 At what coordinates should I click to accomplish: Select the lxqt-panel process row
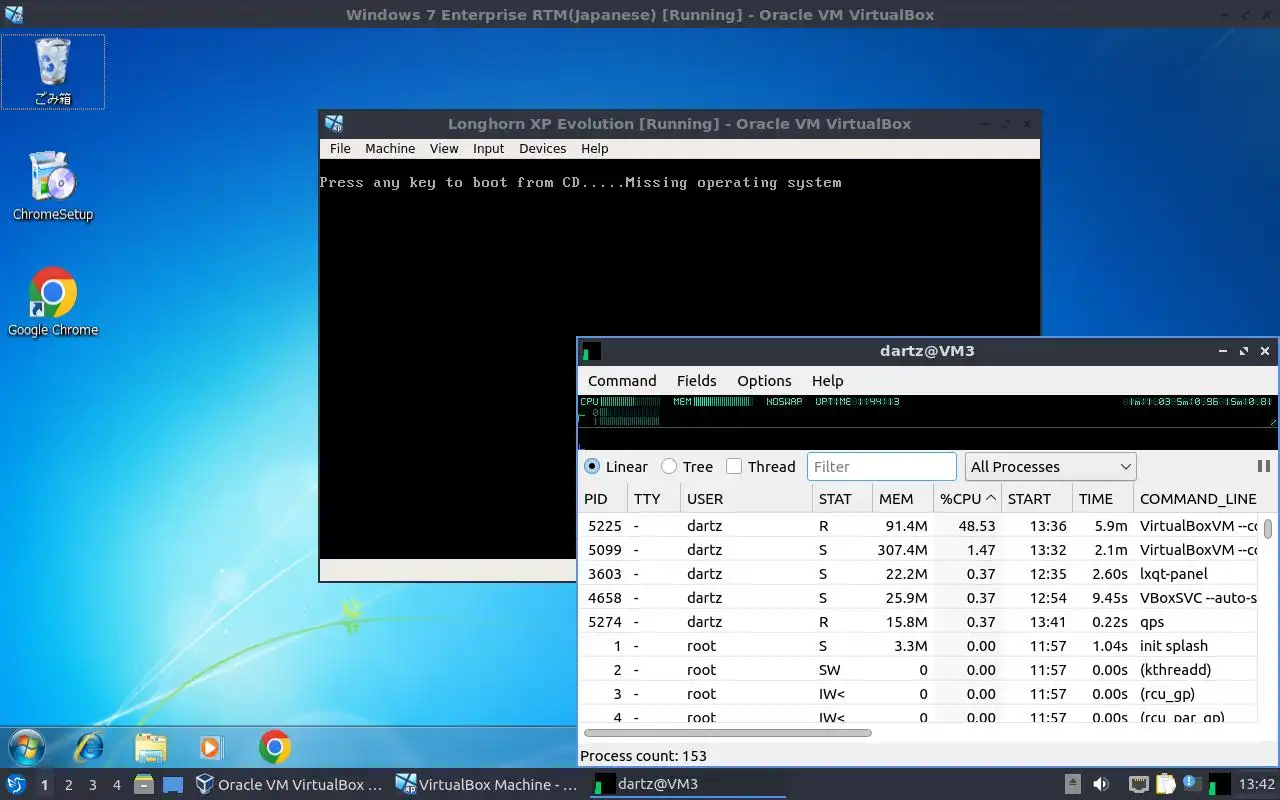click(918, 574)
